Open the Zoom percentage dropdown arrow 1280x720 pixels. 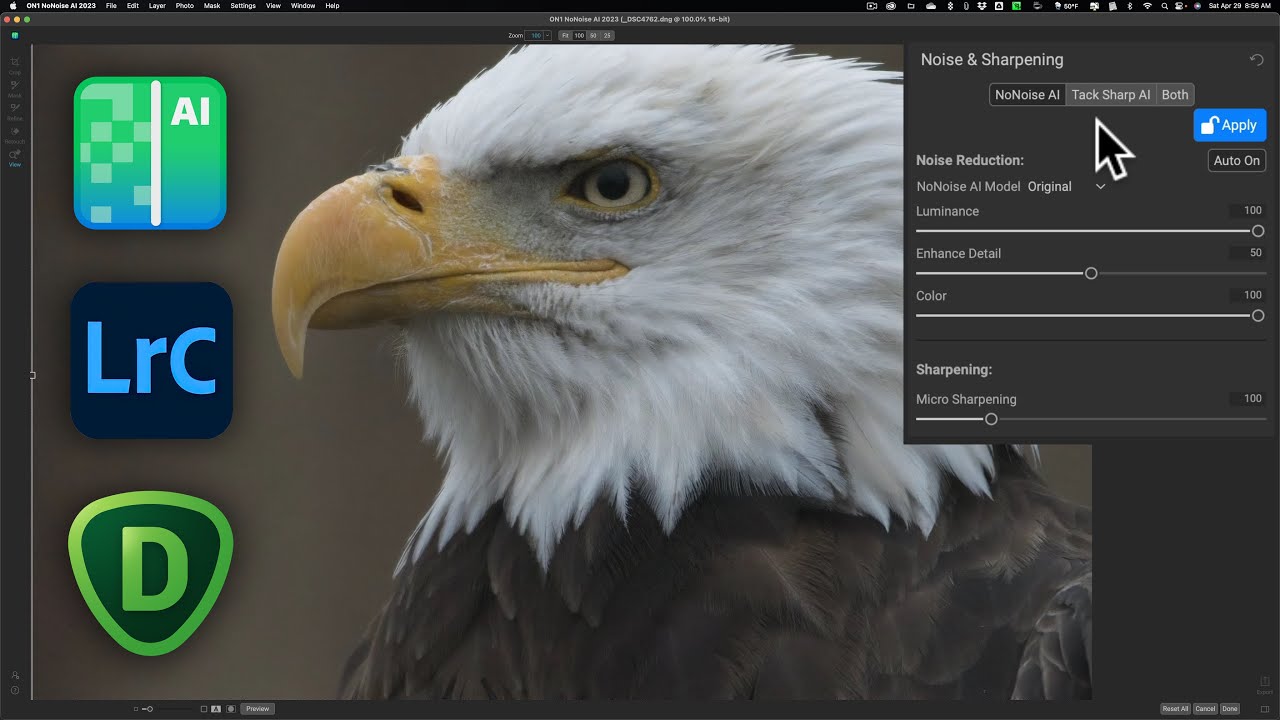(548, 35)
